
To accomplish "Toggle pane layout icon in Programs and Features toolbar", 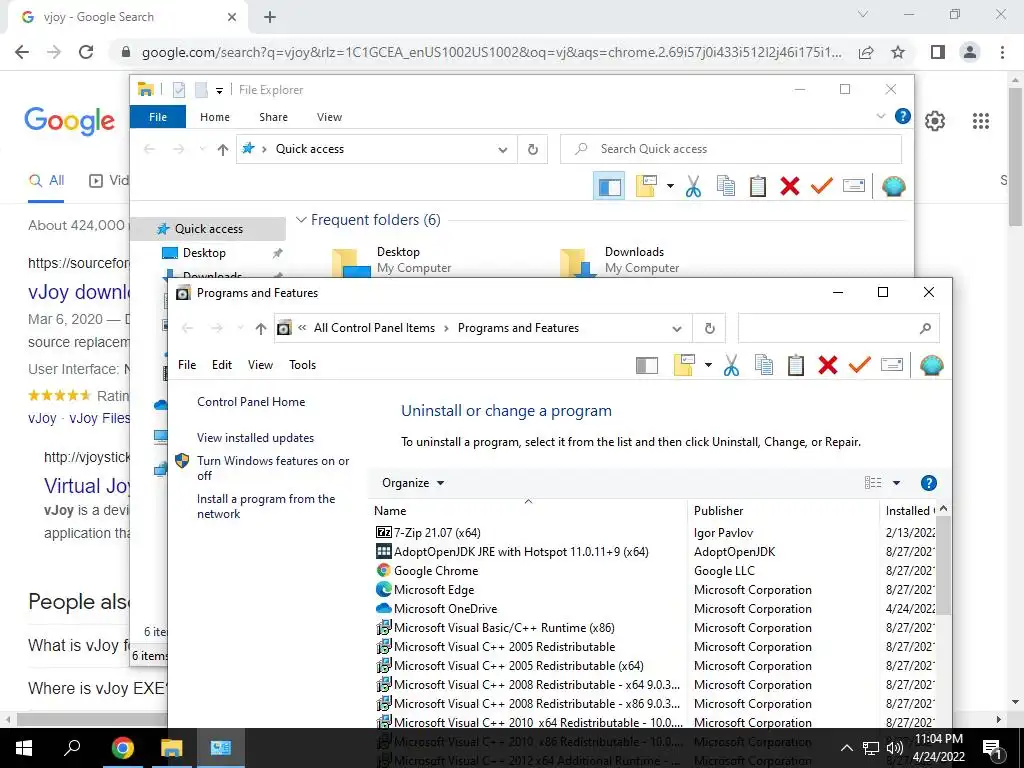I will (647, 365).
